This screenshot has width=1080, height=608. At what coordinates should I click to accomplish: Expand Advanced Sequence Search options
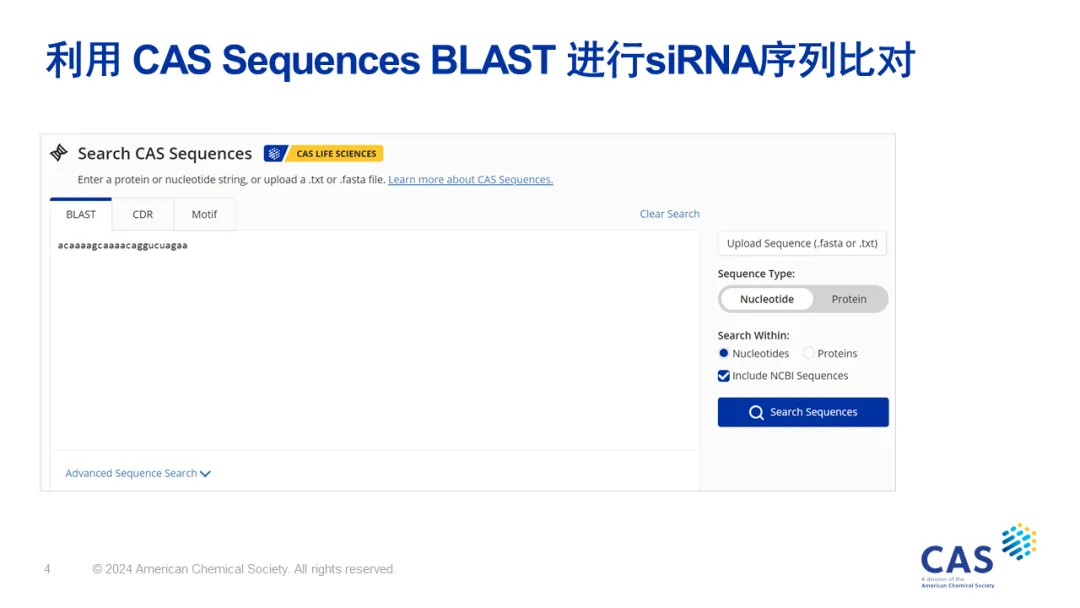pyautogui.click(x=131, y=474)
